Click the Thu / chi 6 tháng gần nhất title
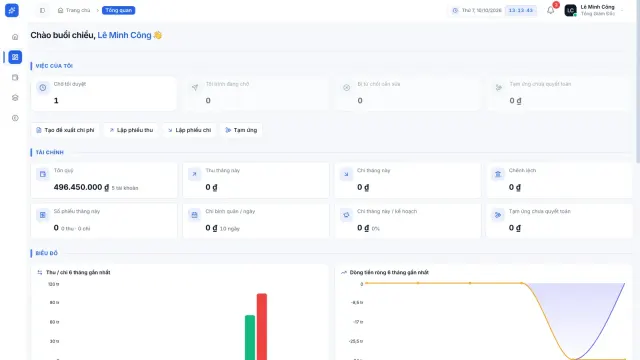Image resolution: width=640 pixels, height=360 pixels. (78, 272)
